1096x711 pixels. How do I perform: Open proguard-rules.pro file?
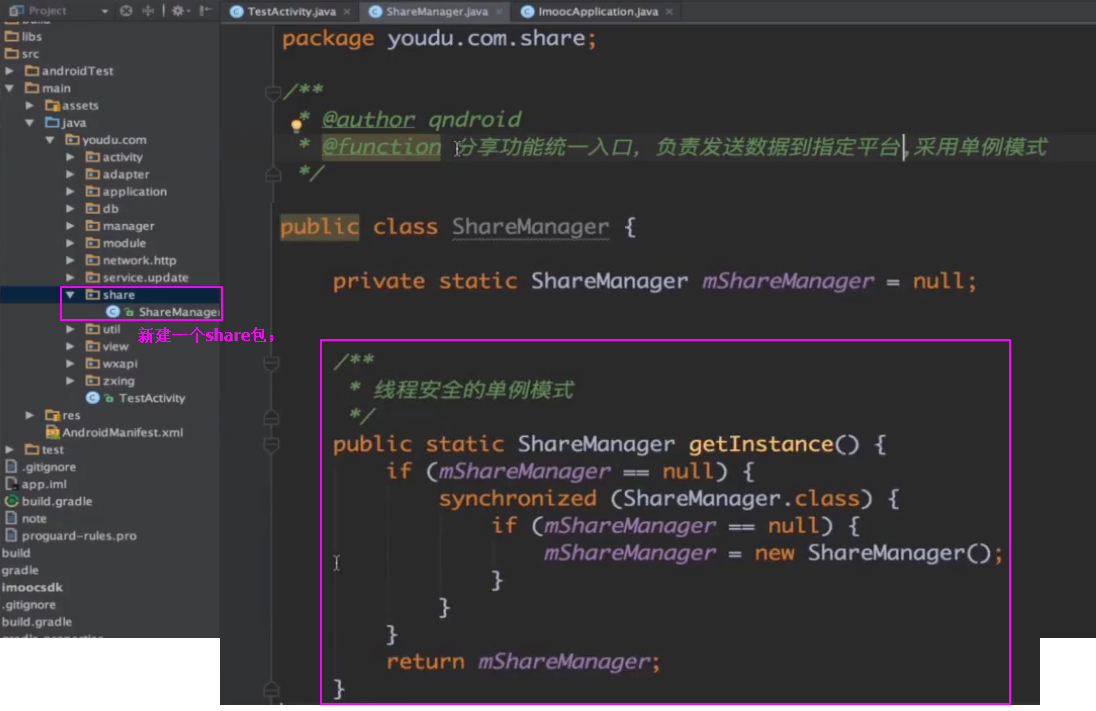[71, 536]
